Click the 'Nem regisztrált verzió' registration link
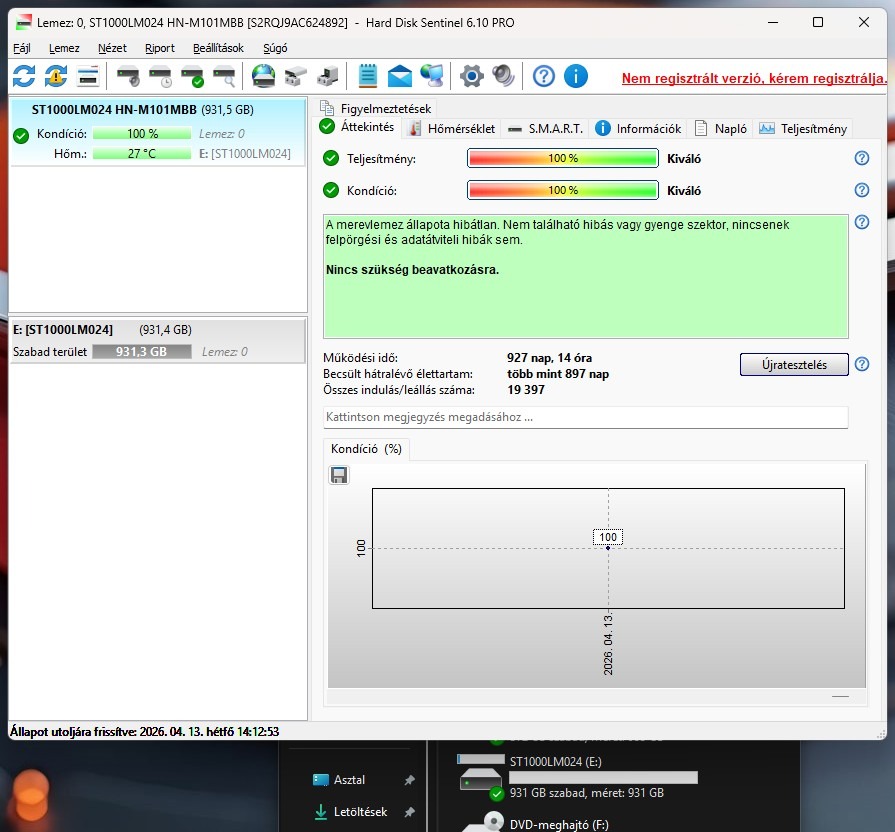This screenshot has width=895, height=832. 754,78
